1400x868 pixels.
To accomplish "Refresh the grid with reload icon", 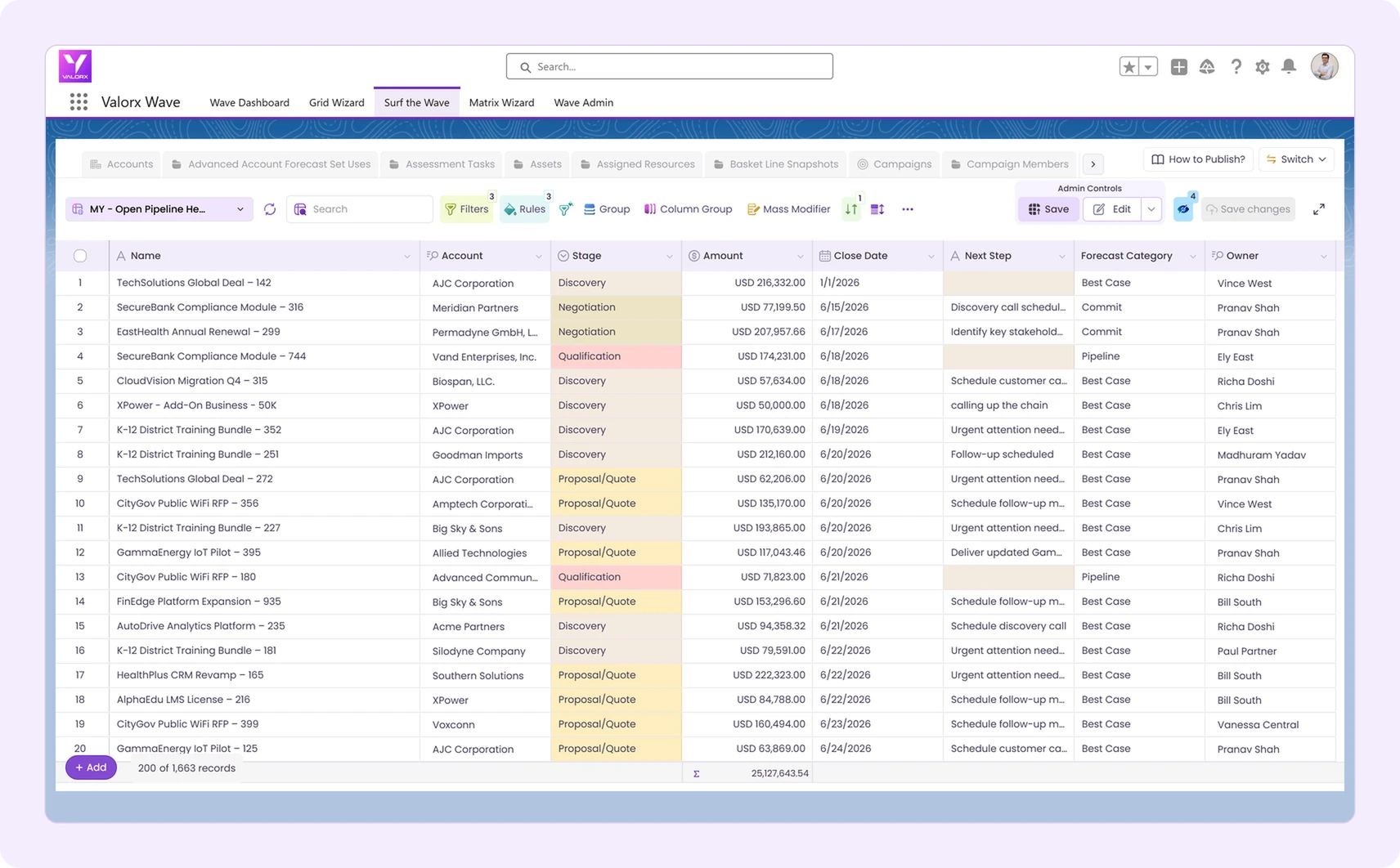I will [270, 209].
